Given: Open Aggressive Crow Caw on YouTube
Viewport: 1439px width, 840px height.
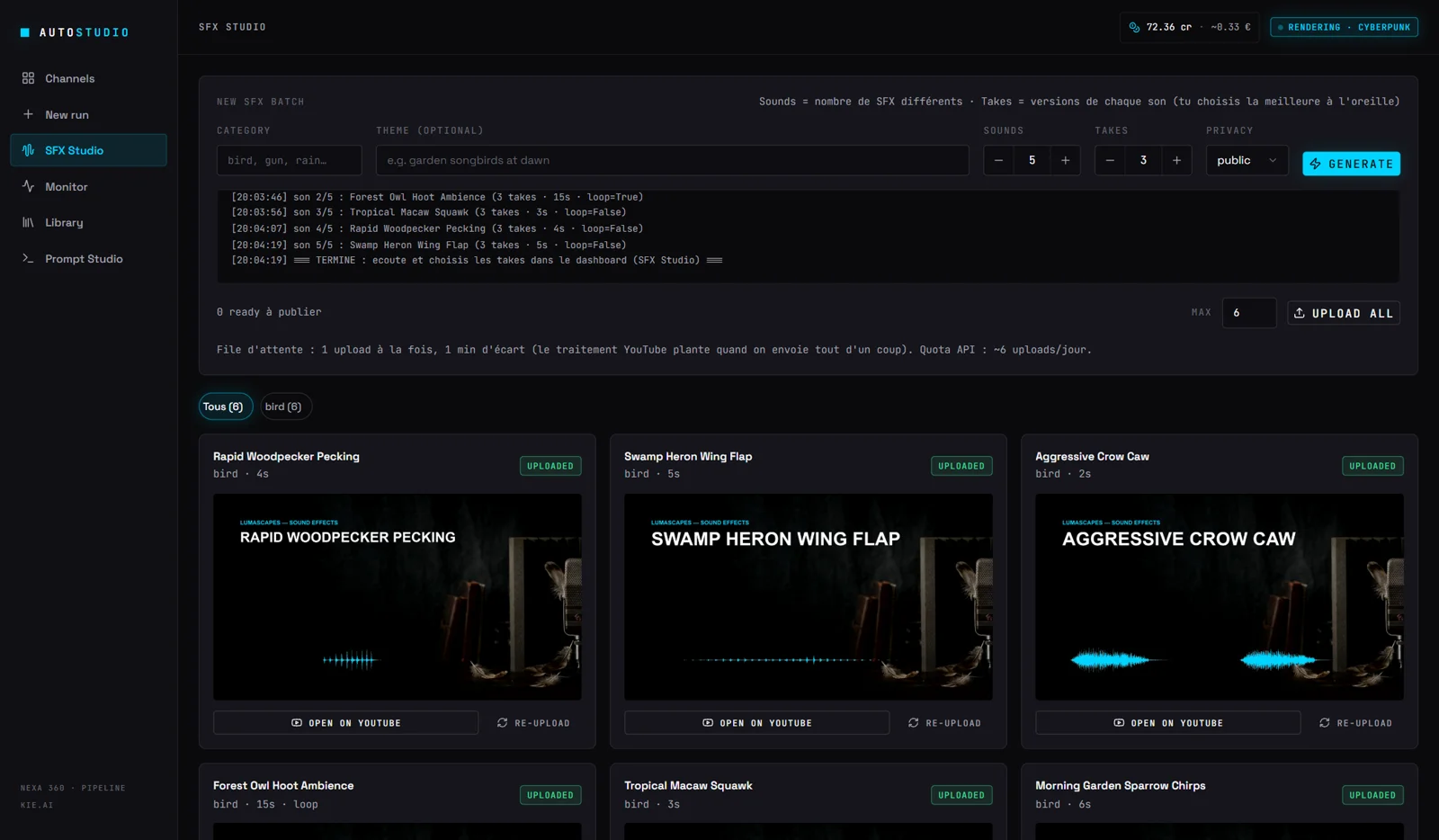Looking at the screenshot, I should click(x=1167, y=723).
